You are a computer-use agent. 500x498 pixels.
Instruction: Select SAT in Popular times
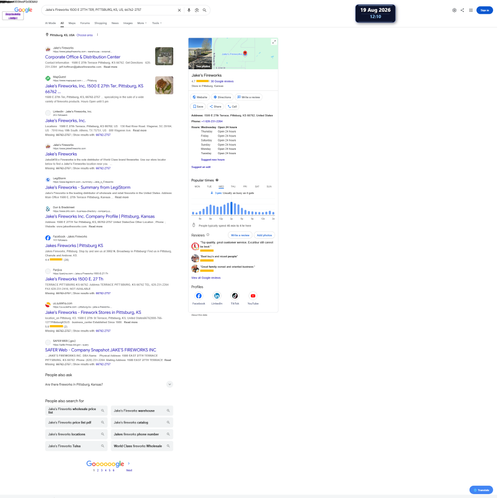257,187
